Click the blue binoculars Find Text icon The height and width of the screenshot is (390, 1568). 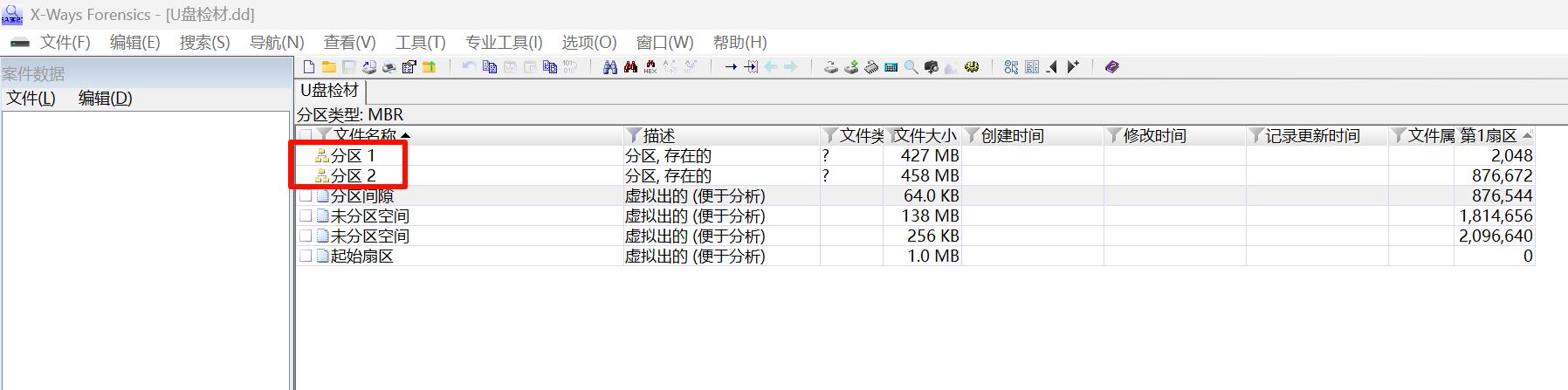[x=610, y=67]
